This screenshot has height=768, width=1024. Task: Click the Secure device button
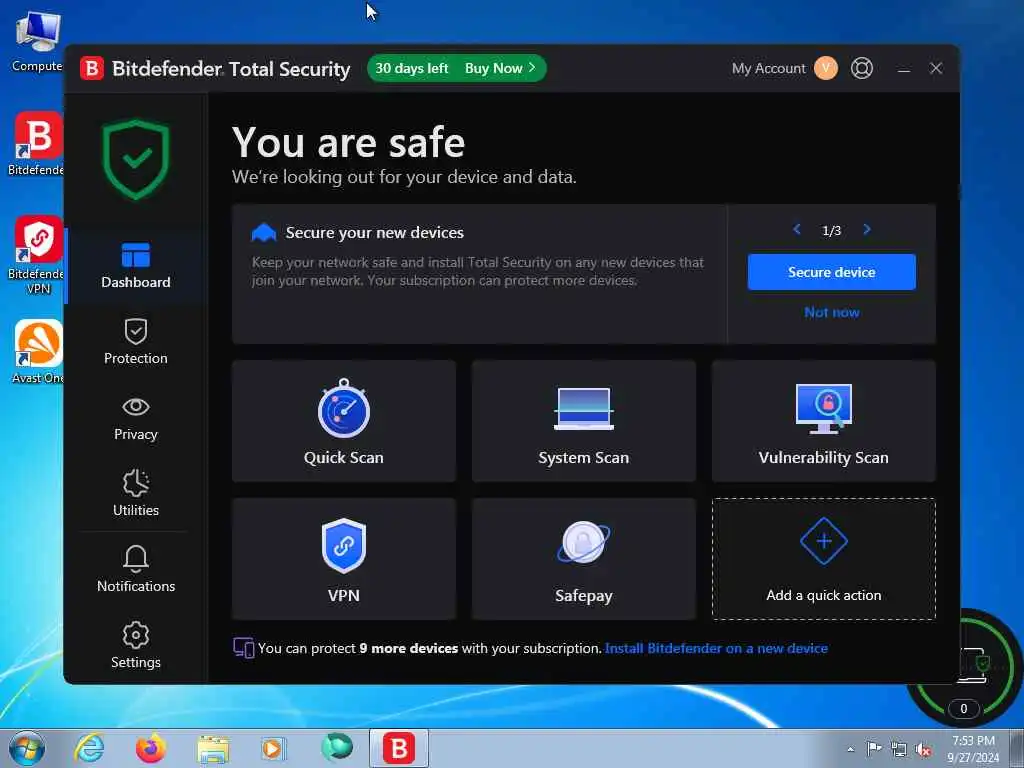tap(831, 272)
